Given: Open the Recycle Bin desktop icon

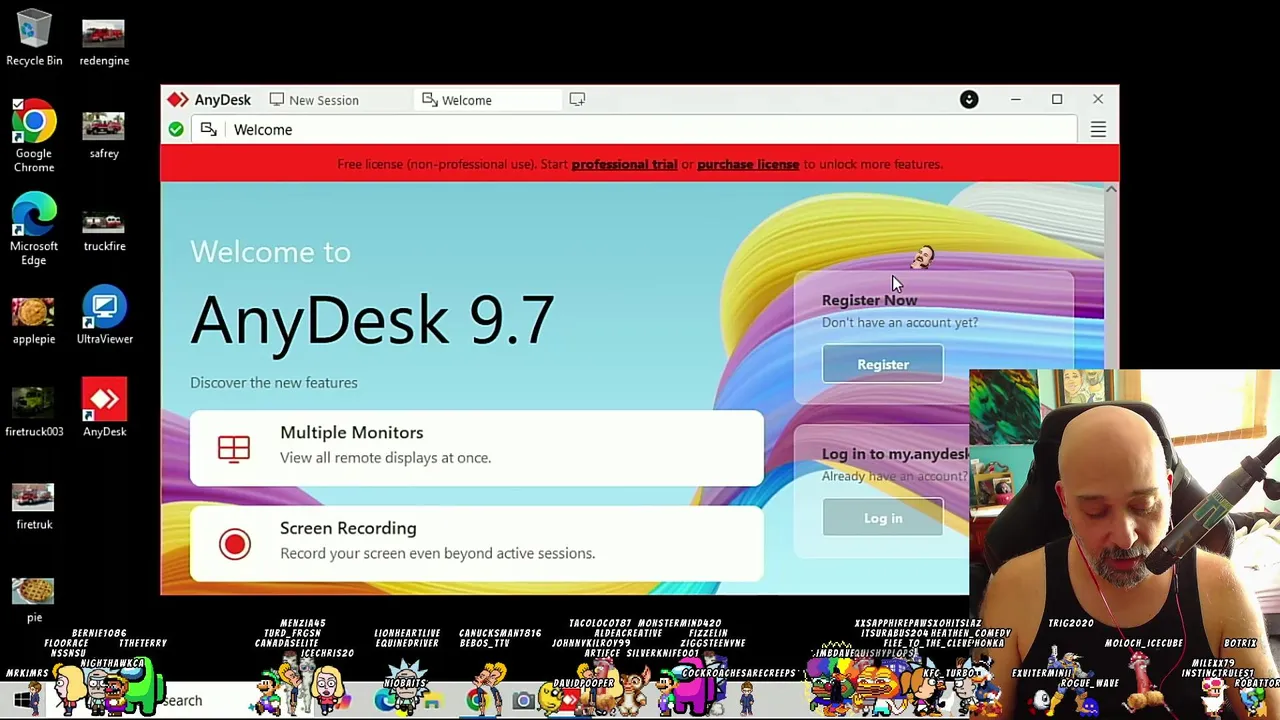Looking at the screenshot, I should click(x=34, y=38).
